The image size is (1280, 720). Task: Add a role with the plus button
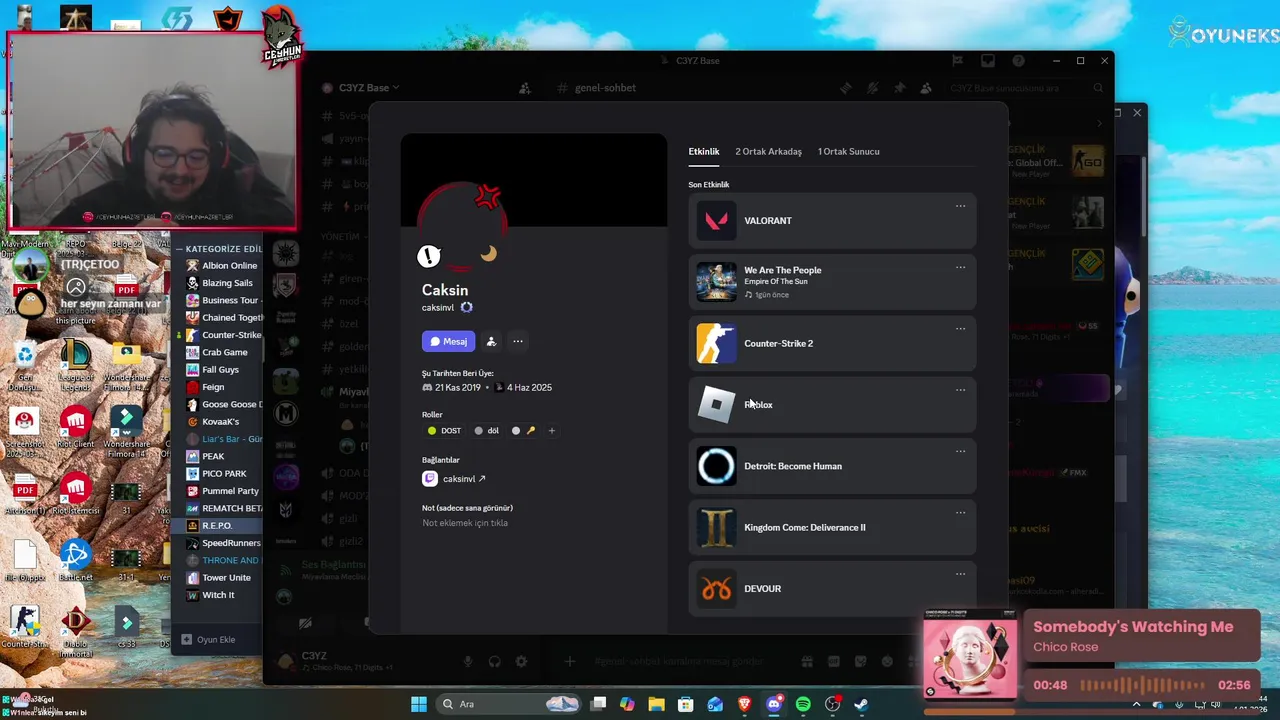(551, 431)
